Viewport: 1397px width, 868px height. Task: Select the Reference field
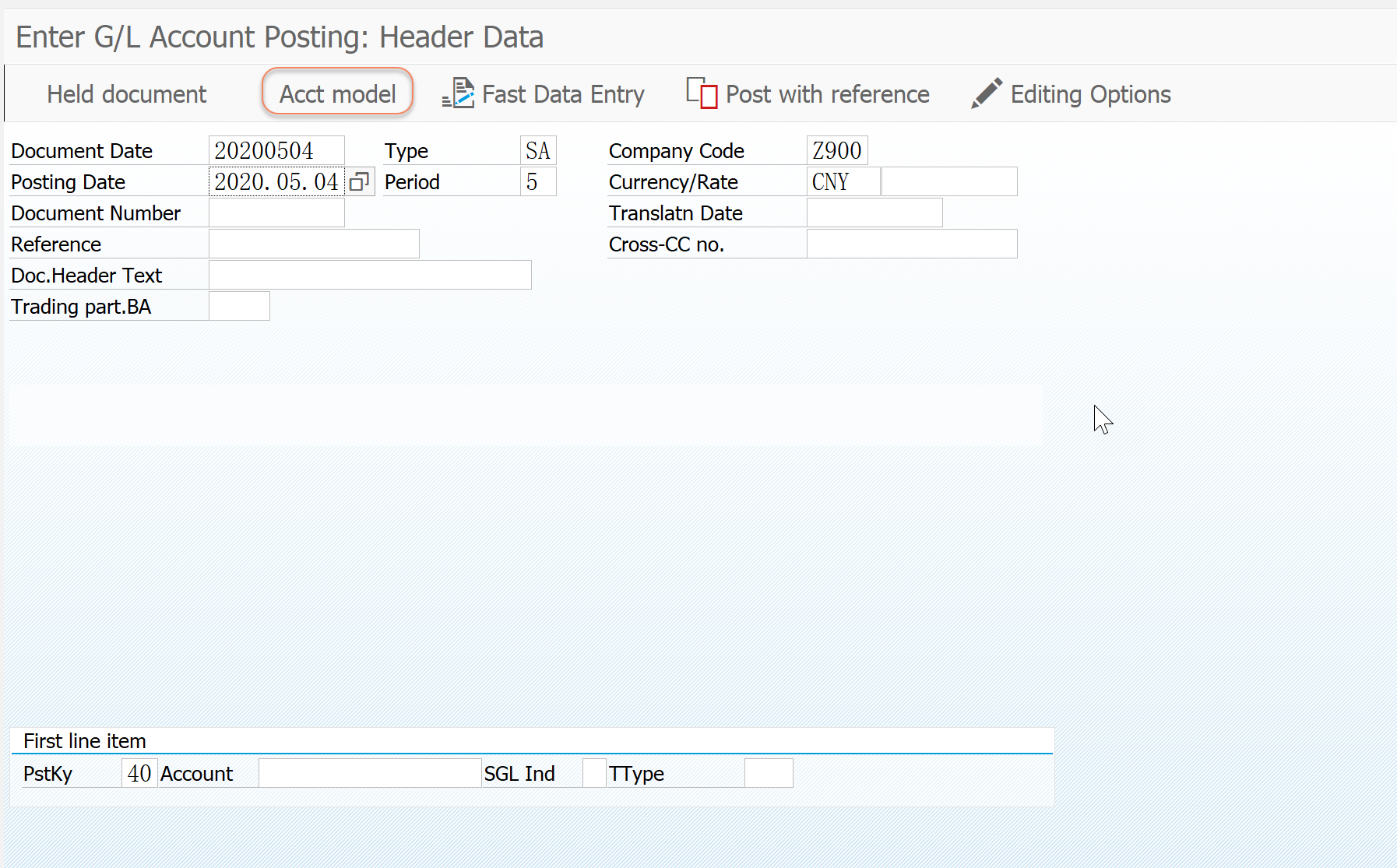point(313,244)
